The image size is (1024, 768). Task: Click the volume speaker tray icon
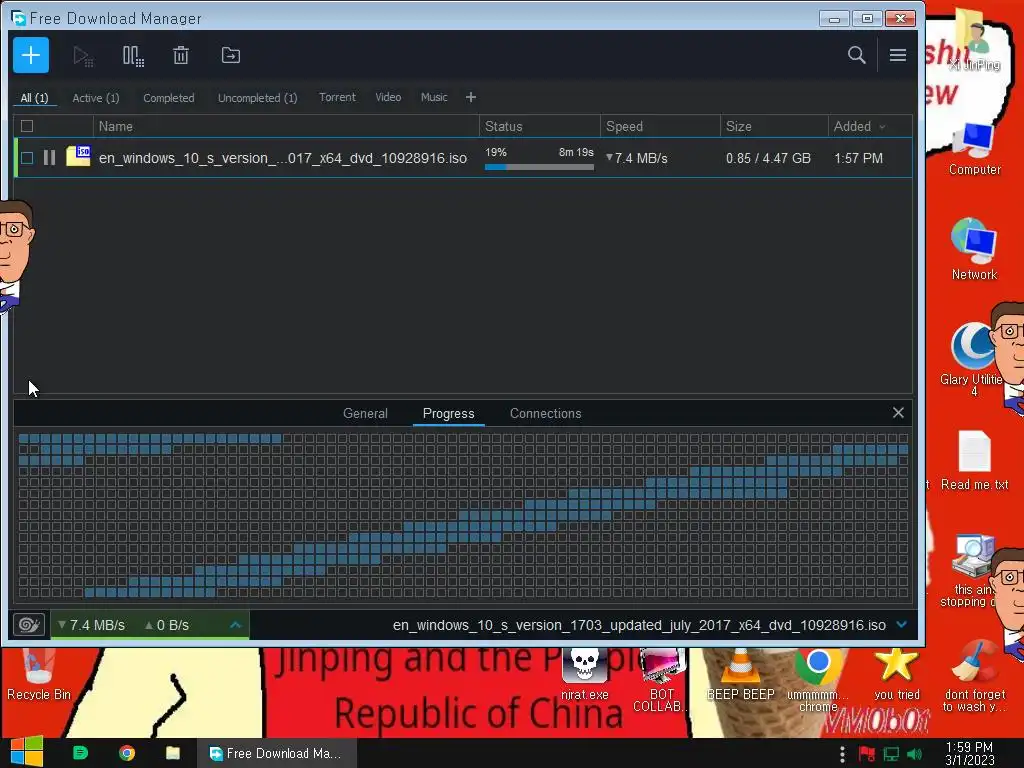(915, 754)
